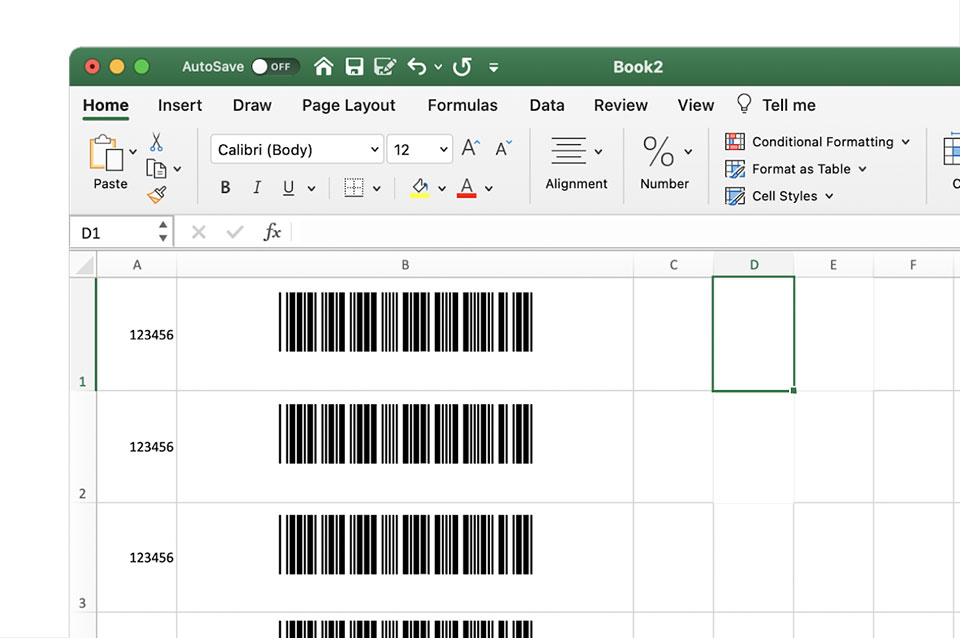Image resolution: width=960 pixels, height=638 pixels.
Task: Select row 2 header
Action: (x=83, y=447)
